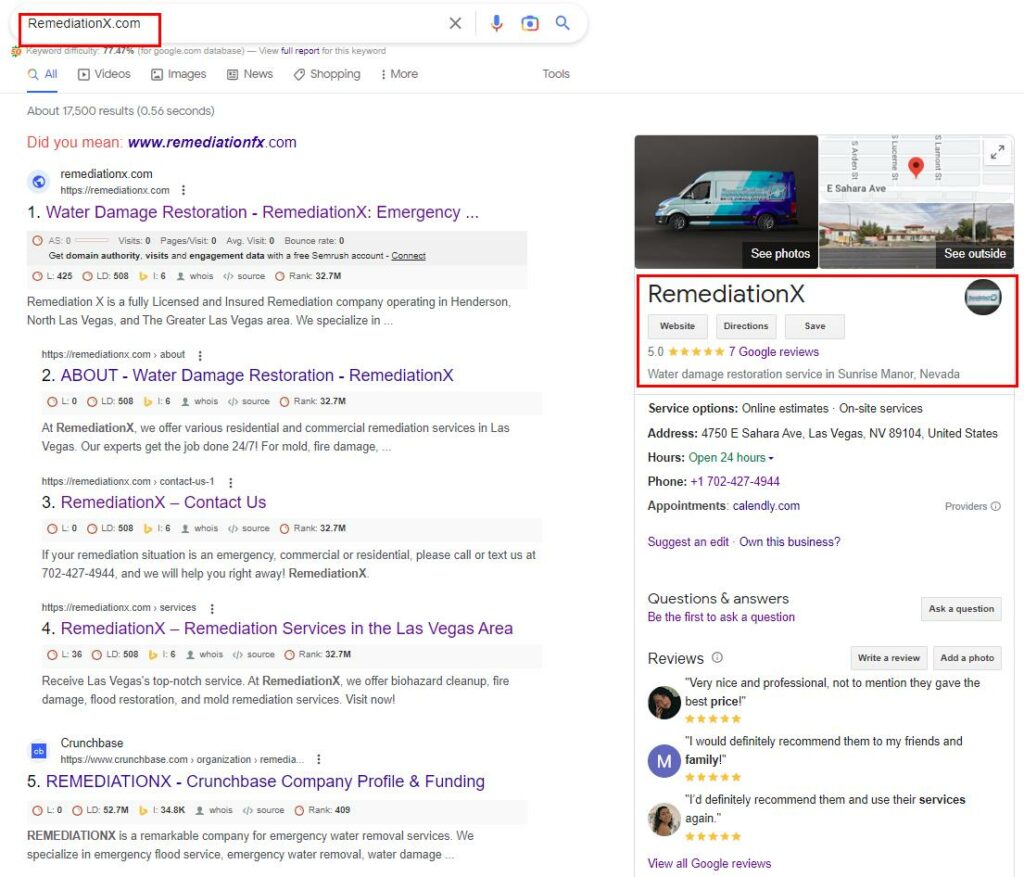Click the 'About 17,500 results' text
Screen dimensions: 1024x877
click(x=120, y=111)
